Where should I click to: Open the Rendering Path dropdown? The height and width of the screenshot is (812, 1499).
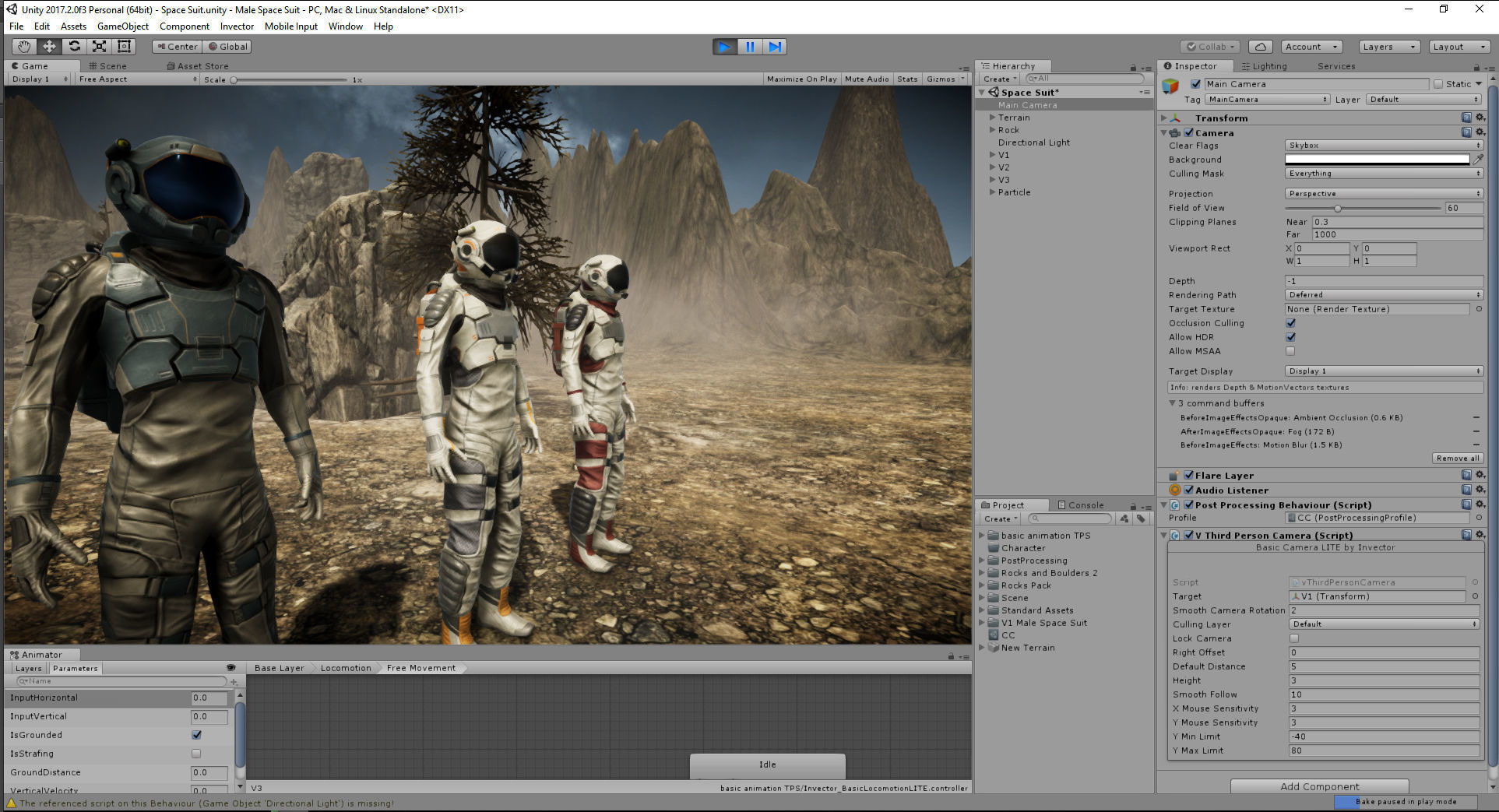[x=1383, y=295]
